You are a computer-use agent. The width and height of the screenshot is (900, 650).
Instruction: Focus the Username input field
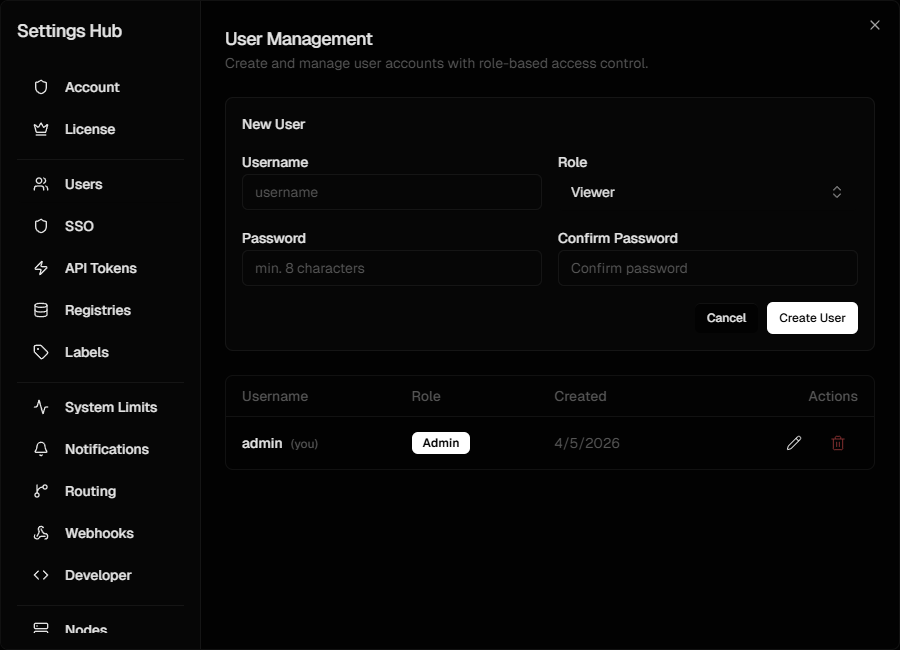(x=392, y=192)
